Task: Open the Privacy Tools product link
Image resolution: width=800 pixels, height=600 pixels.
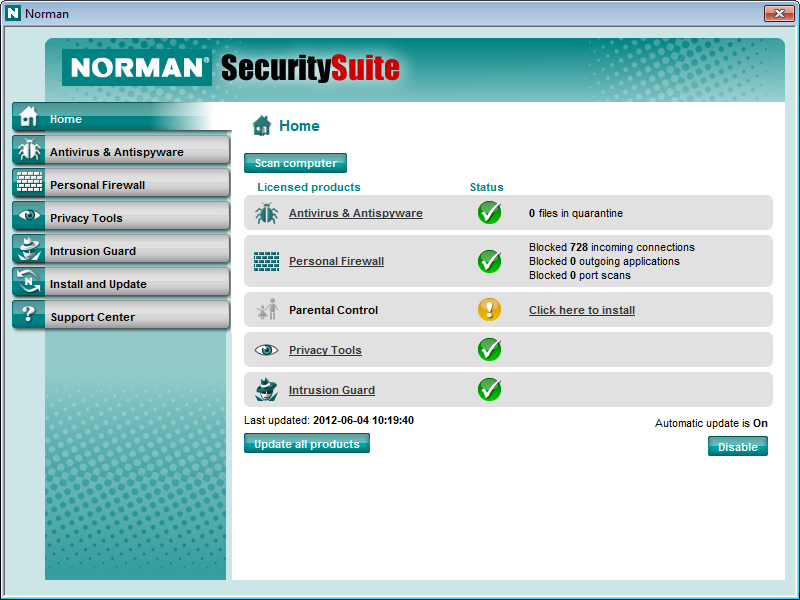Action: tap(325, 350)
